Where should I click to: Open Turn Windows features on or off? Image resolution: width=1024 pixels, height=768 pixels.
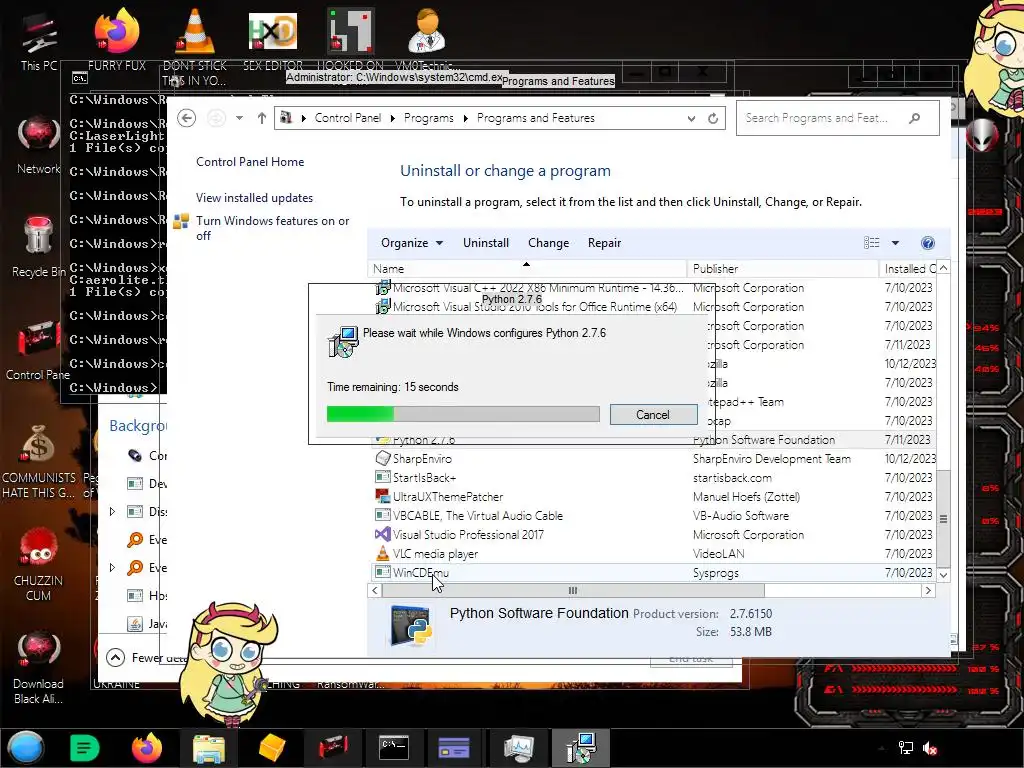[x=272, y=228]
